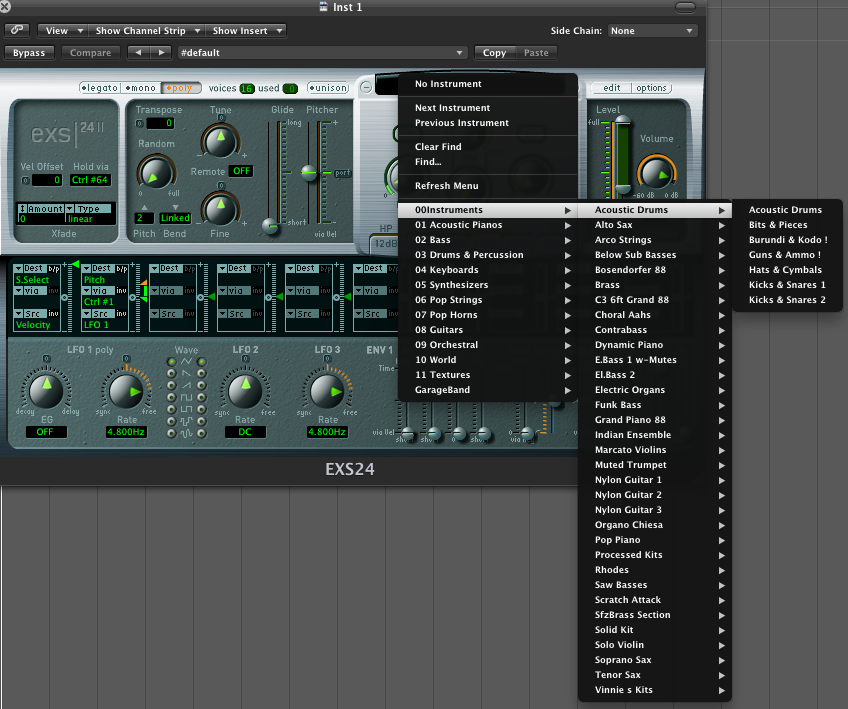Open Dest dropdown of Pitch slot

[x=98, y=268]
